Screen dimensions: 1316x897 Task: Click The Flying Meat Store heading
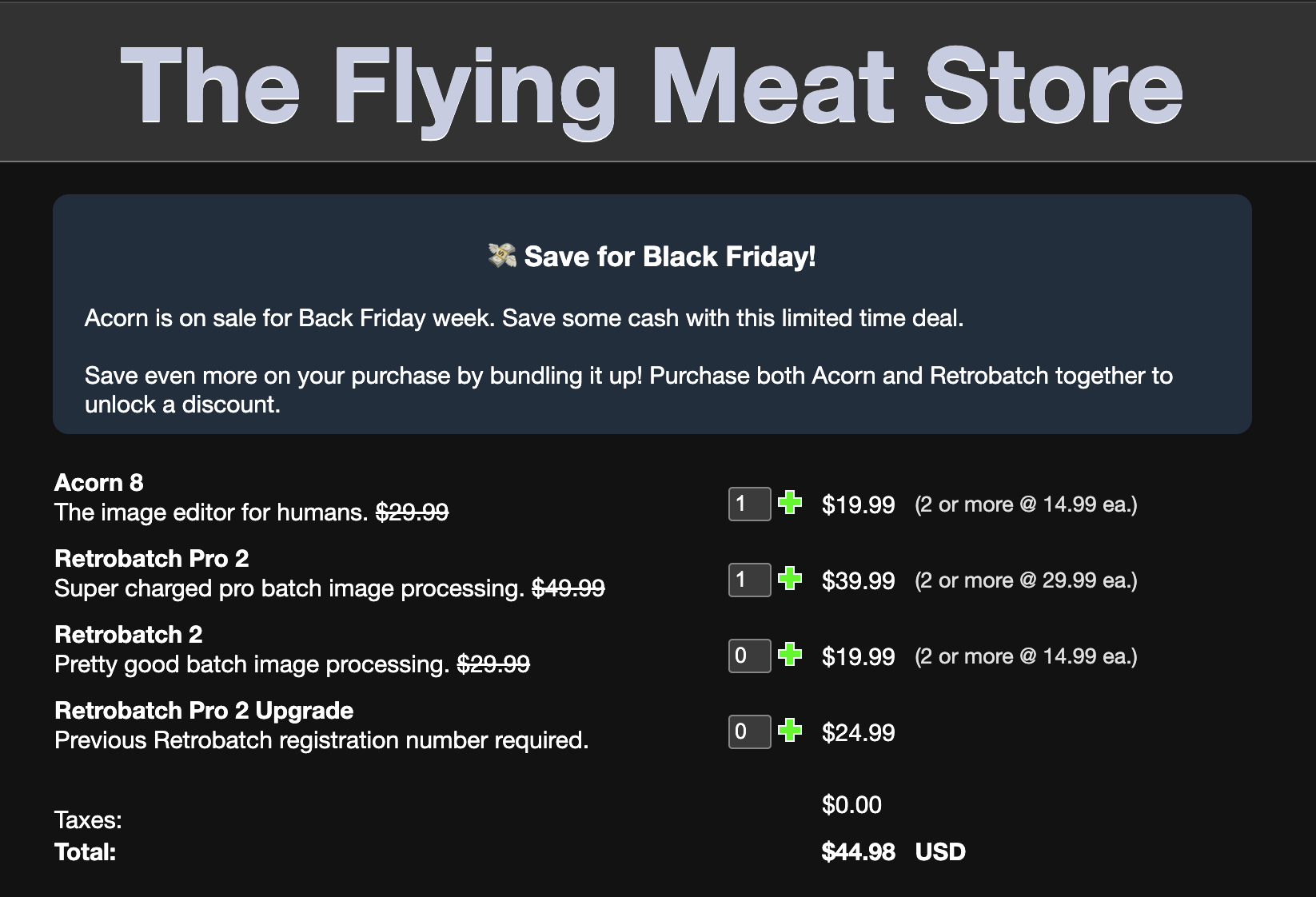[x=651, y=86]
